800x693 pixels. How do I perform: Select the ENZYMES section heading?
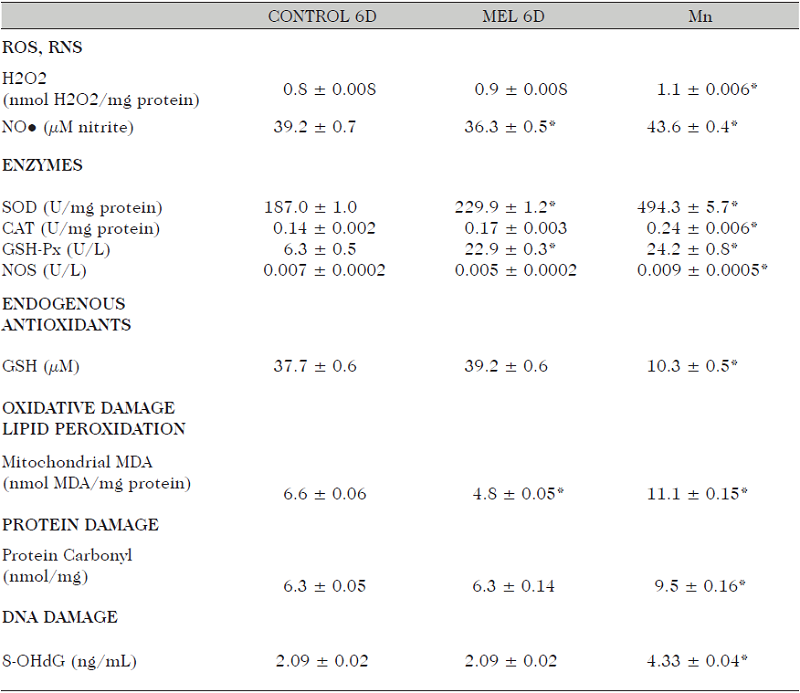point(43,166)
